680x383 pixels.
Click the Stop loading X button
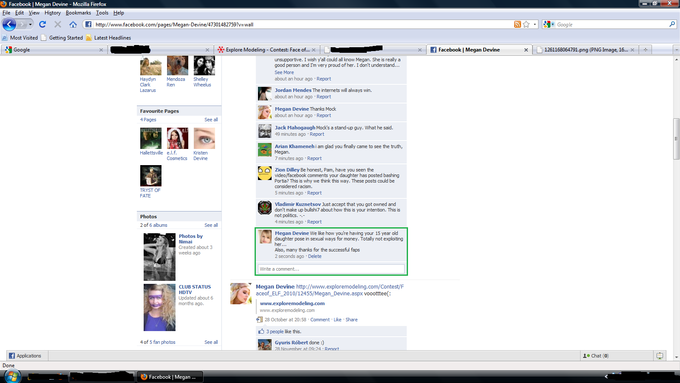[57, 25]
